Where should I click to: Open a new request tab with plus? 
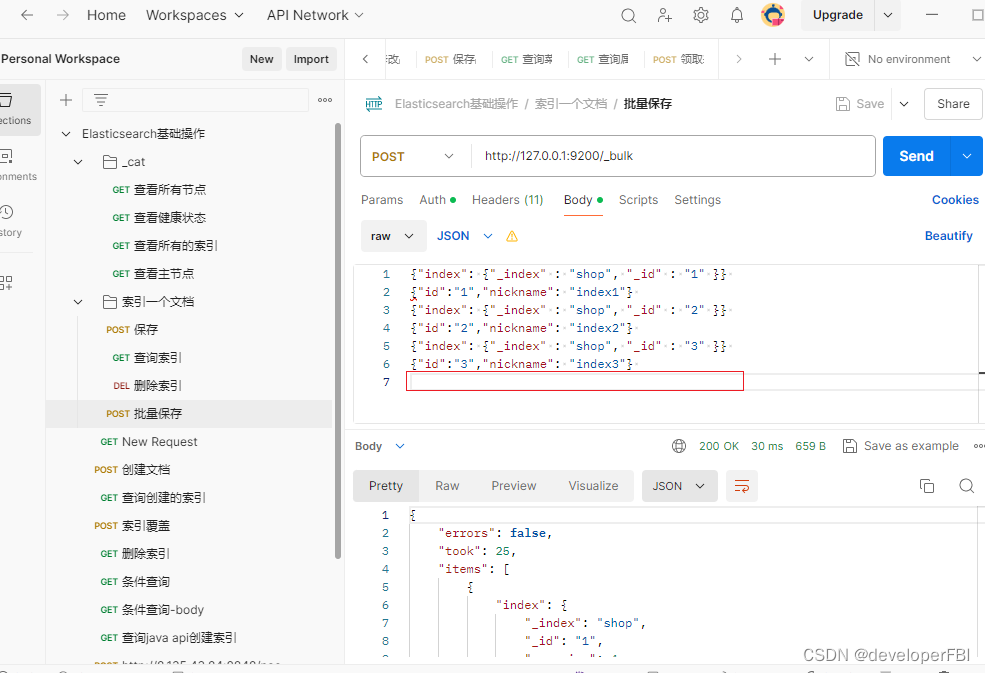pyautogui.click(x=775, y=59)
